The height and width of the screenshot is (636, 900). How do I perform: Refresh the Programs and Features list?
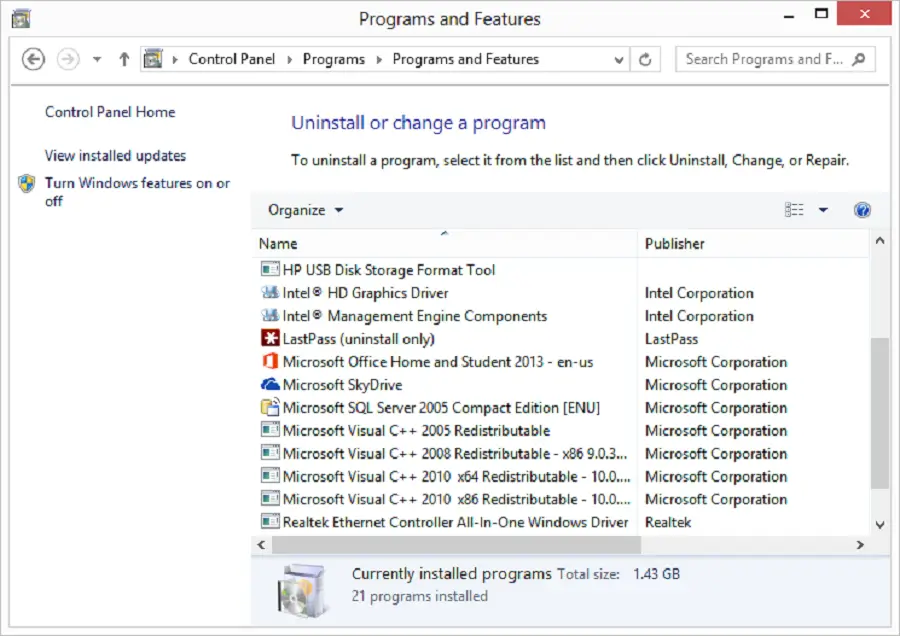646,59
